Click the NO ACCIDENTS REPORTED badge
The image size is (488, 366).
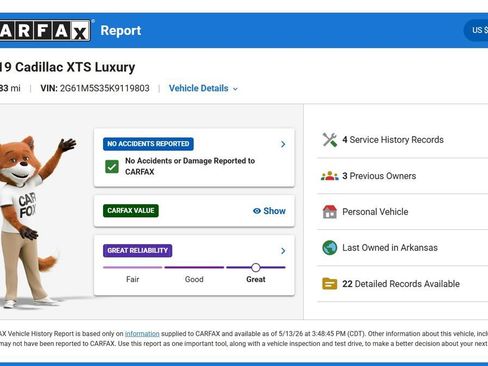pos(148,144)
